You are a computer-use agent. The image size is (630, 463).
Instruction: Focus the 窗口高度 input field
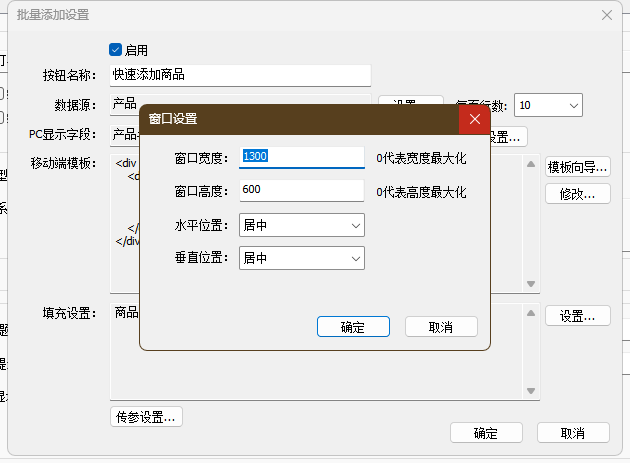pyautogui.click(x=301, y=191)
